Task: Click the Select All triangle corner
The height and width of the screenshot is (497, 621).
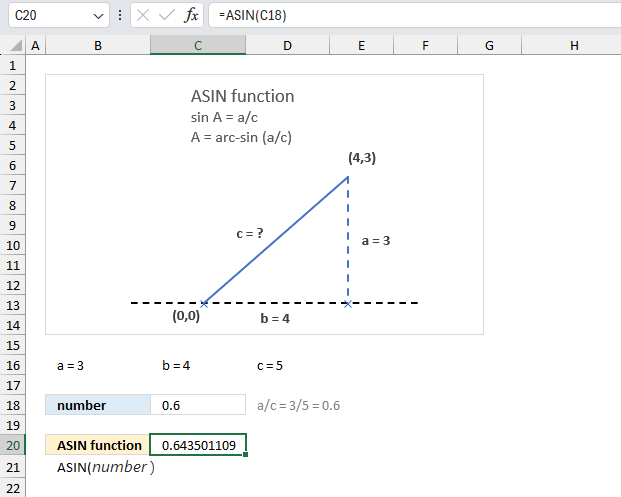Action: click(x=16, y=46)
